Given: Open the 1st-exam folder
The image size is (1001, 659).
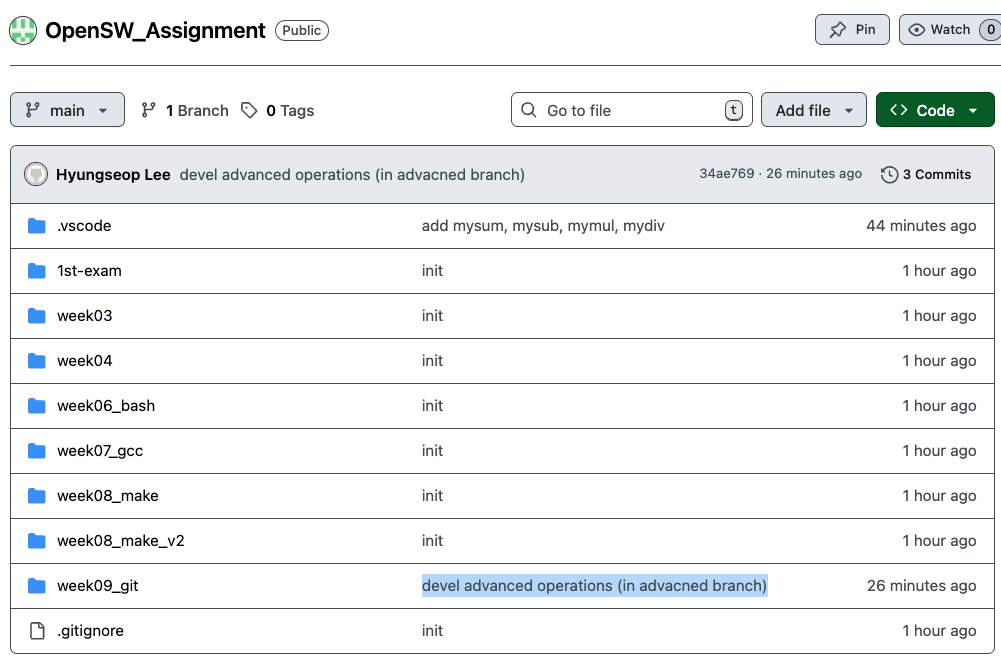Looking at the screenshot, I should pyautogui.click(x=89, y=271).
